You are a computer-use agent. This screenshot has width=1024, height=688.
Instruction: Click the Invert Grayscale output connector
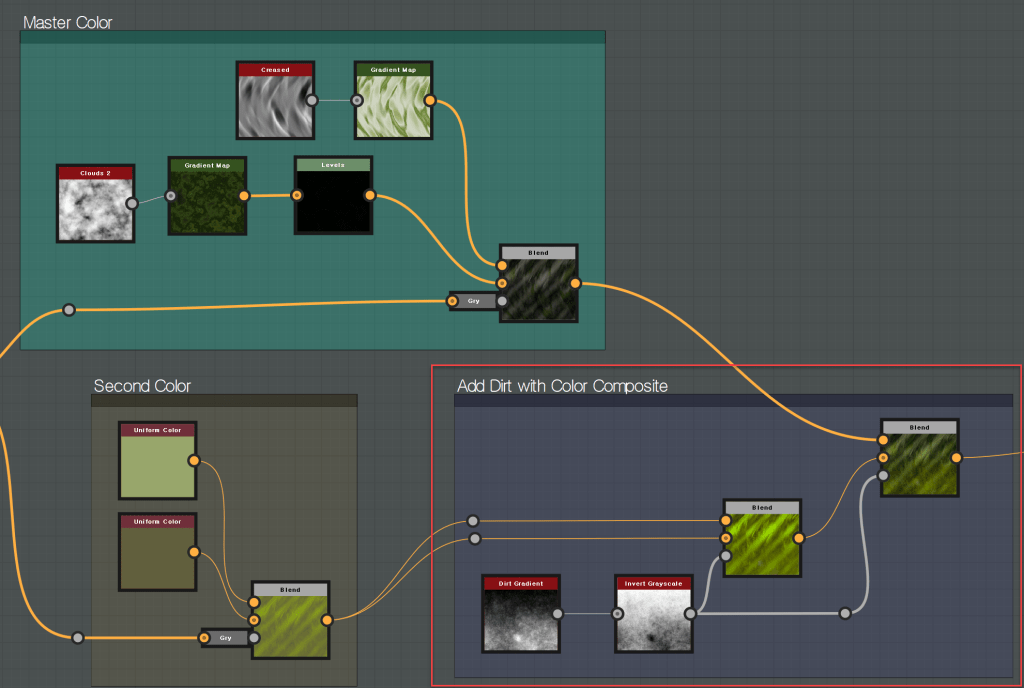click(x=690, y=613)
